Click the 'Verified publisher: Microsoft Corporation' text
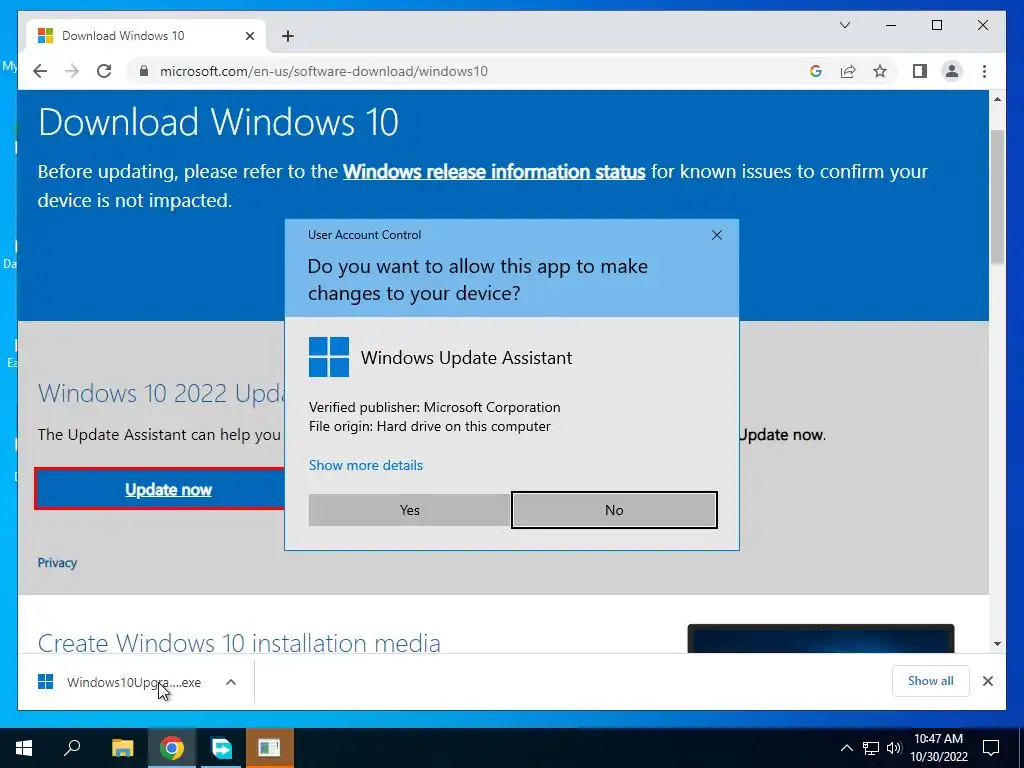 (434, 407)
